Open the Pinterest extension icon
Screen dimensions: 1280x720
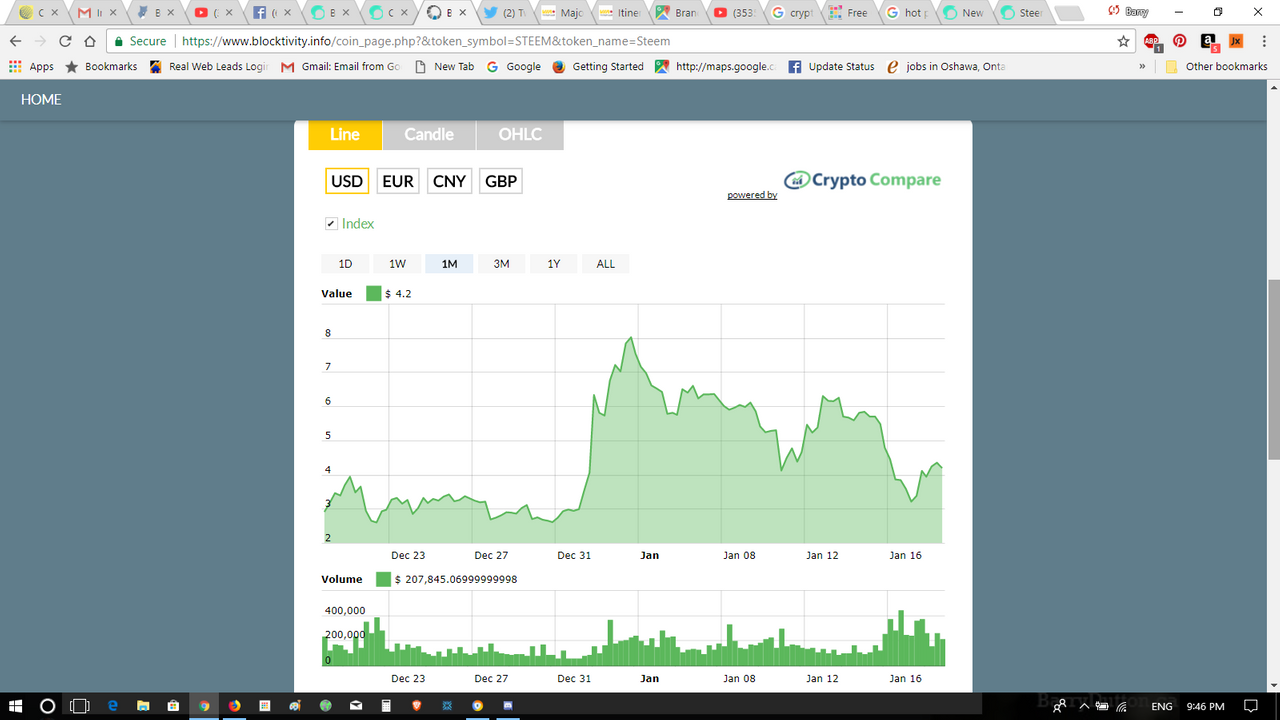[1180, 41]
